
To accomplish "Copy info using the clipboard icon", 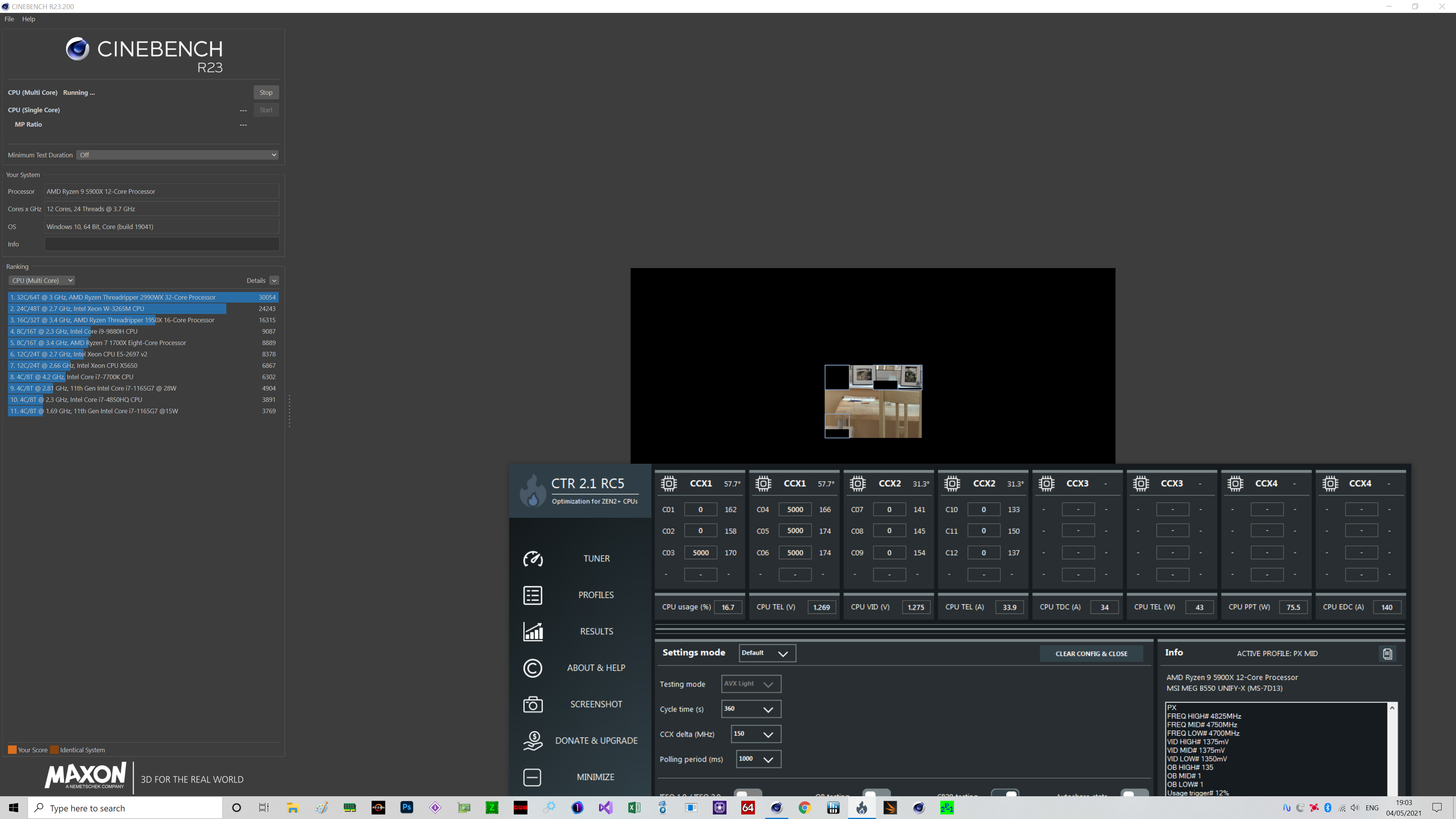I will [1387, 653].
